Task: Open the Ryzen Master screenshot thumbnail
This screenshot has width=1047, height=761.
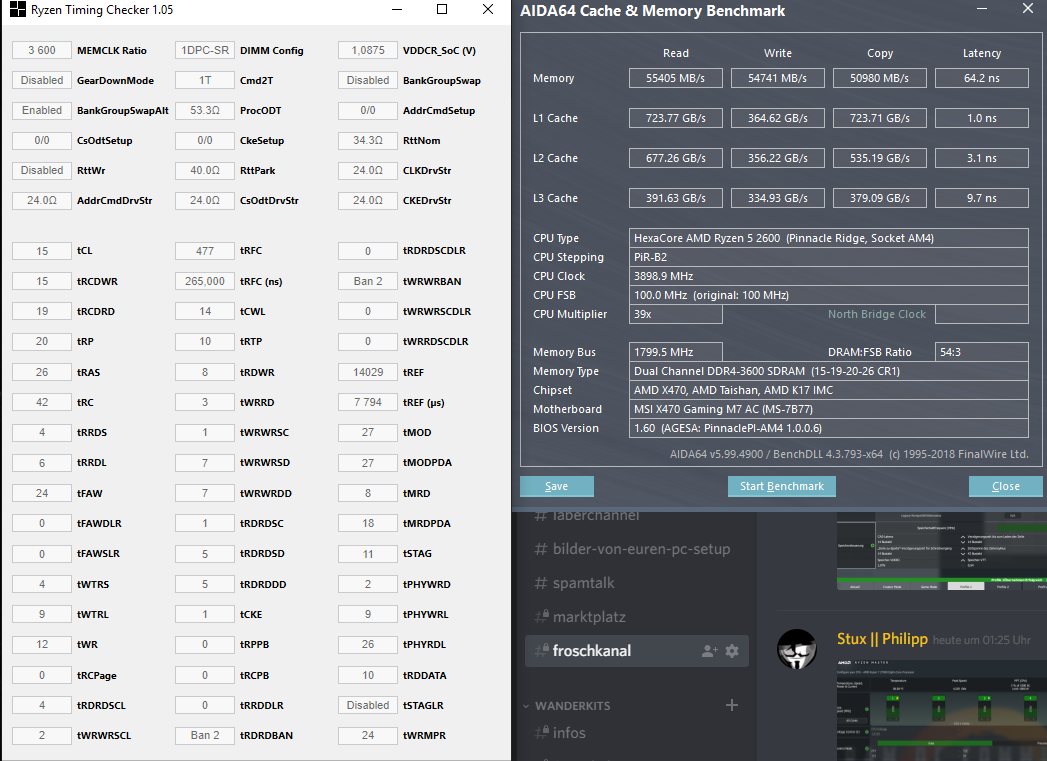Action: point(941,710)
